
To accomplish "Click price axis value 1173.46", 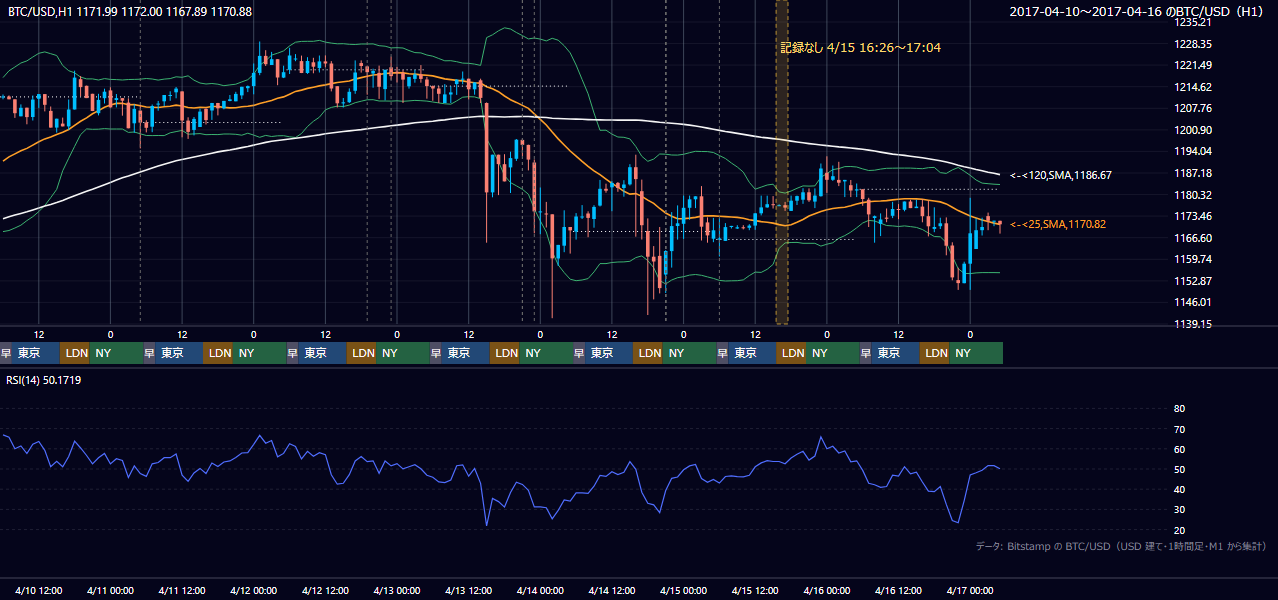I will tap(1193, 216).
